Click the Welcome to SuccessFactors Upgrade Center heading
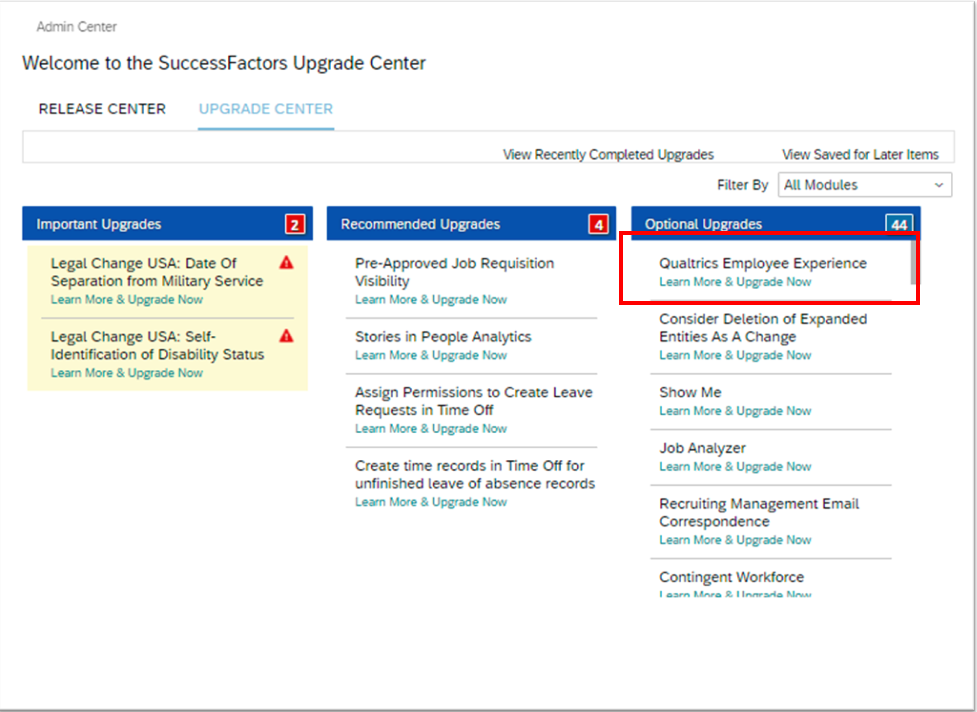The width and height of the screenshot is (977, 712). tap(224, 64)
